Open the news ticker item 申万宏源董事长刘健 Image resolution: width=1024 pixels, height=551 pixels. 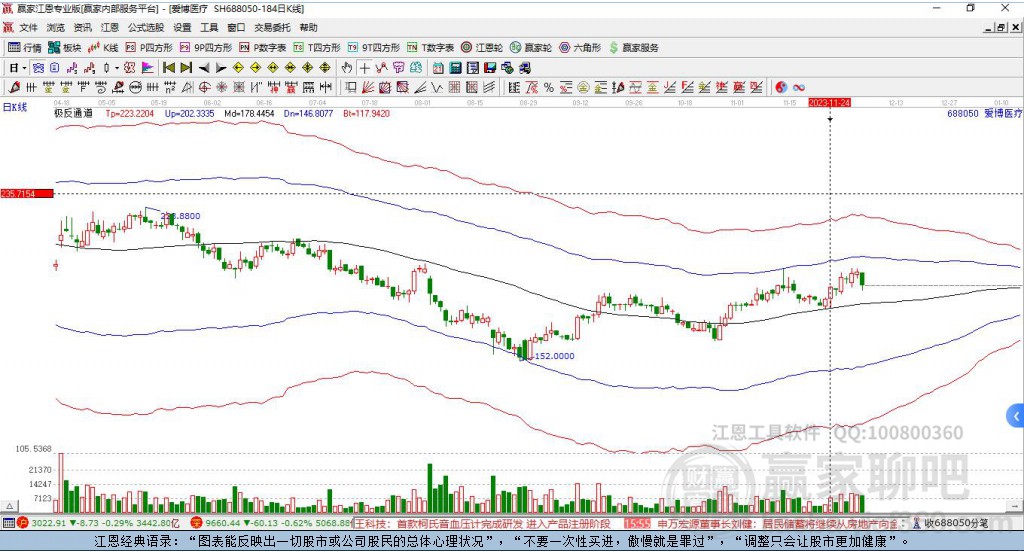[707, 524]
